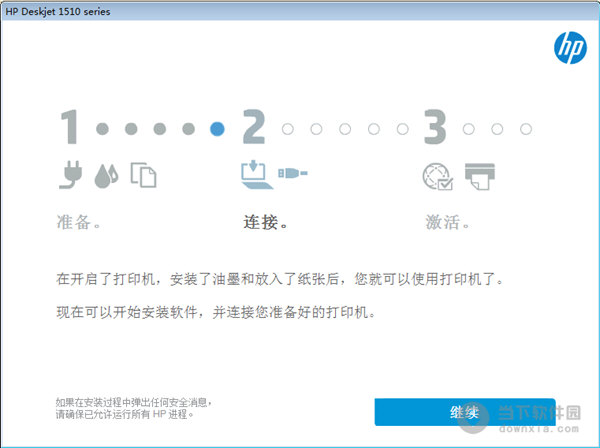Click the large step number 2

[x=254, y=127]
